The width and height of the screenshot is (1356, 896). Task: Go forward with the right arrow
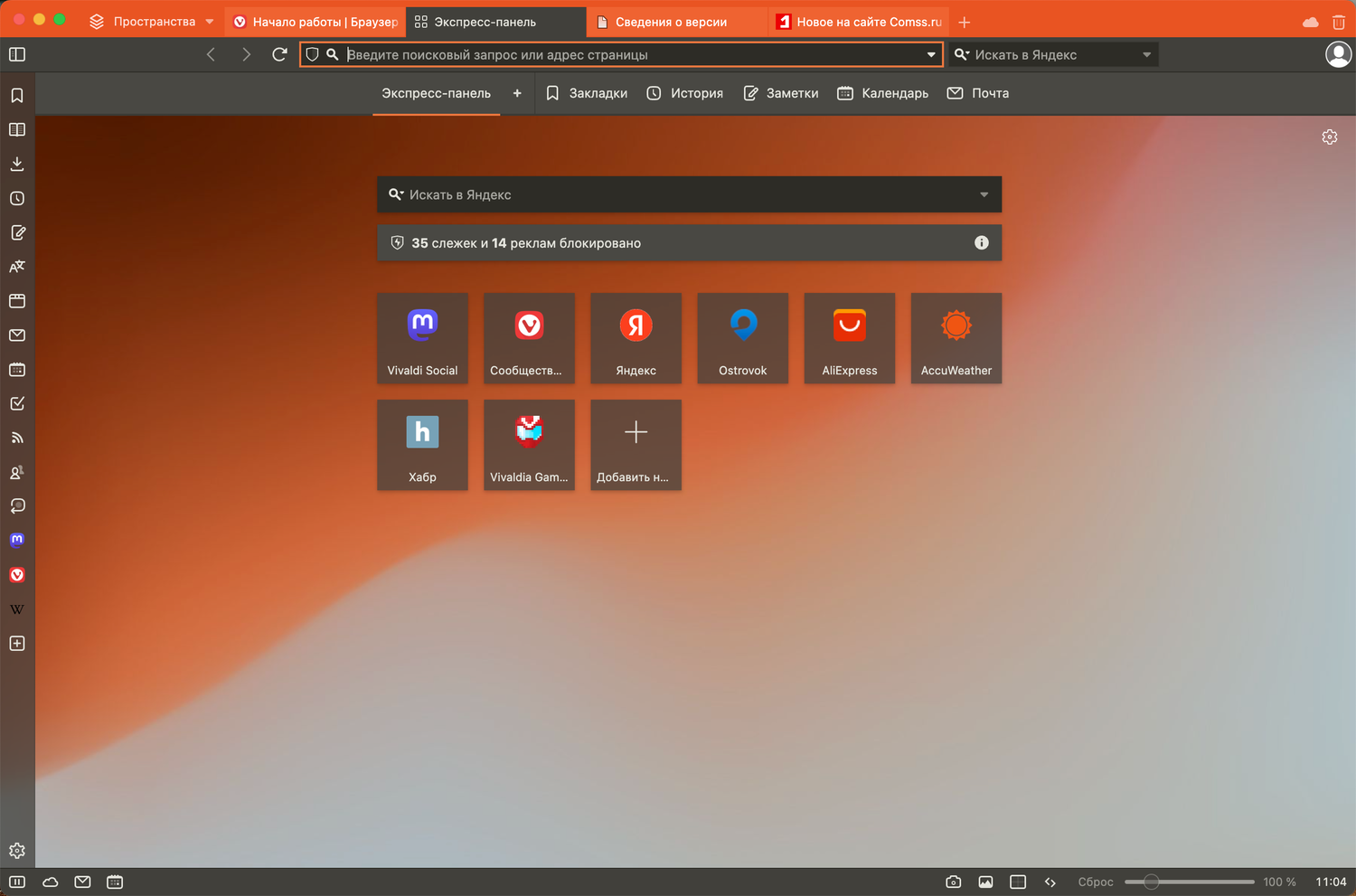246,55
